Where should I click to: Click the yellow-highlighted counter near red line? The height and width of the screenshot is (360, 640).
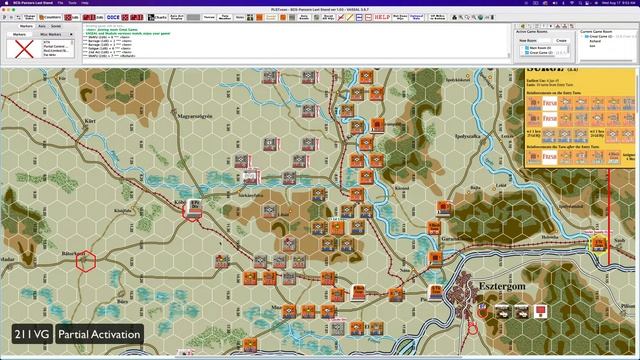[599, 244]
